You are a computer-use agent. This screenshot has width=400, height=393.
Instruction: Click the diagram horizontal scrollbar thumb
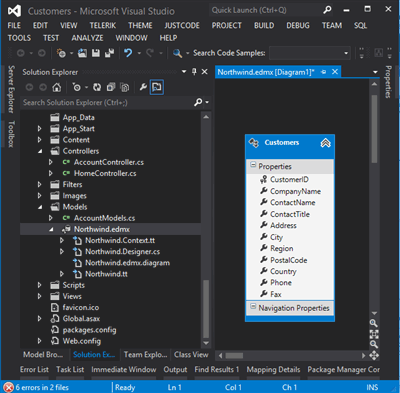pos(234,356)
